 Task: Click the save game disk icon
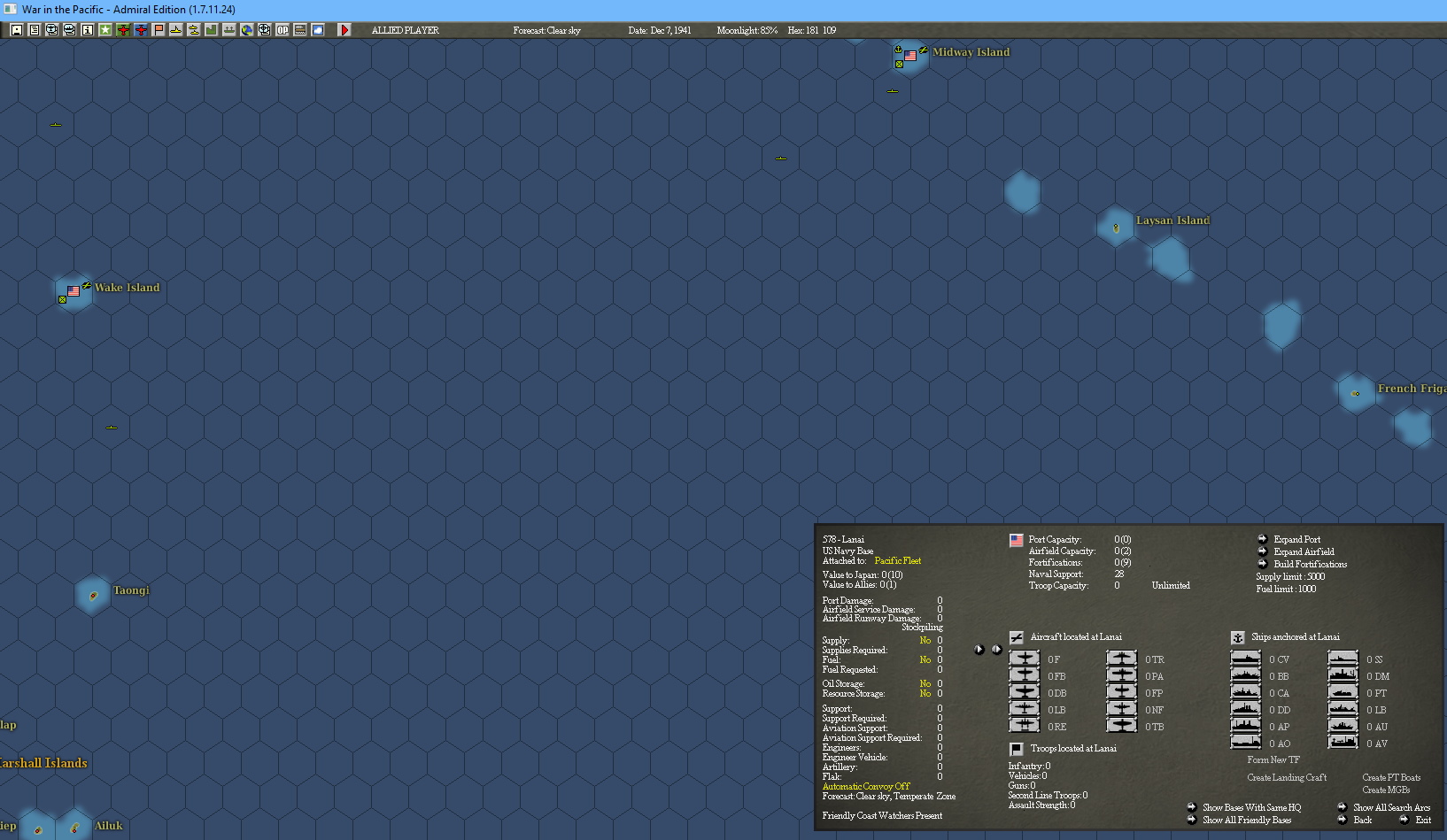[17, 30]
